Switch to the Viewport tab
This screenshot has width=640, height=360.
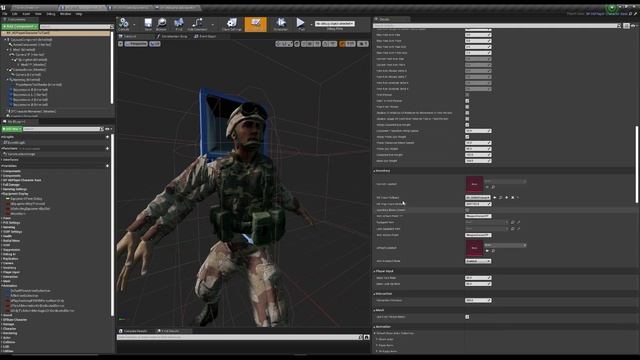pos(130,36)
